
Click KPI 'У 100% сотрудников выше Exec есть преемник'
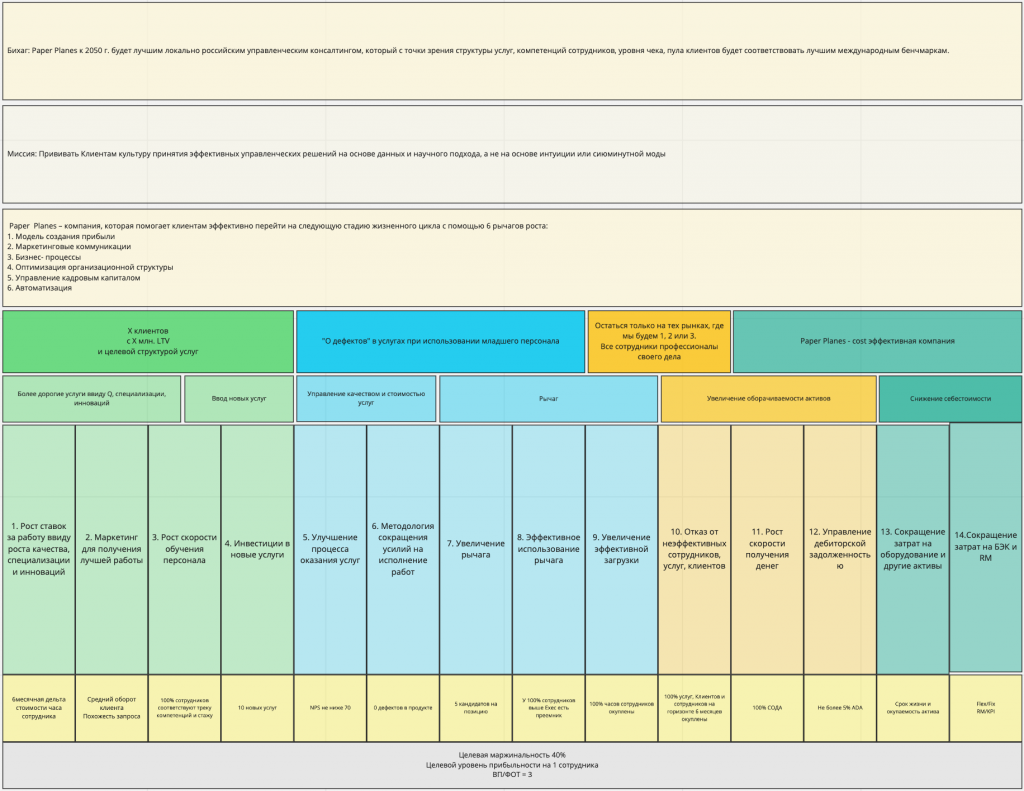tap(549, 708)
